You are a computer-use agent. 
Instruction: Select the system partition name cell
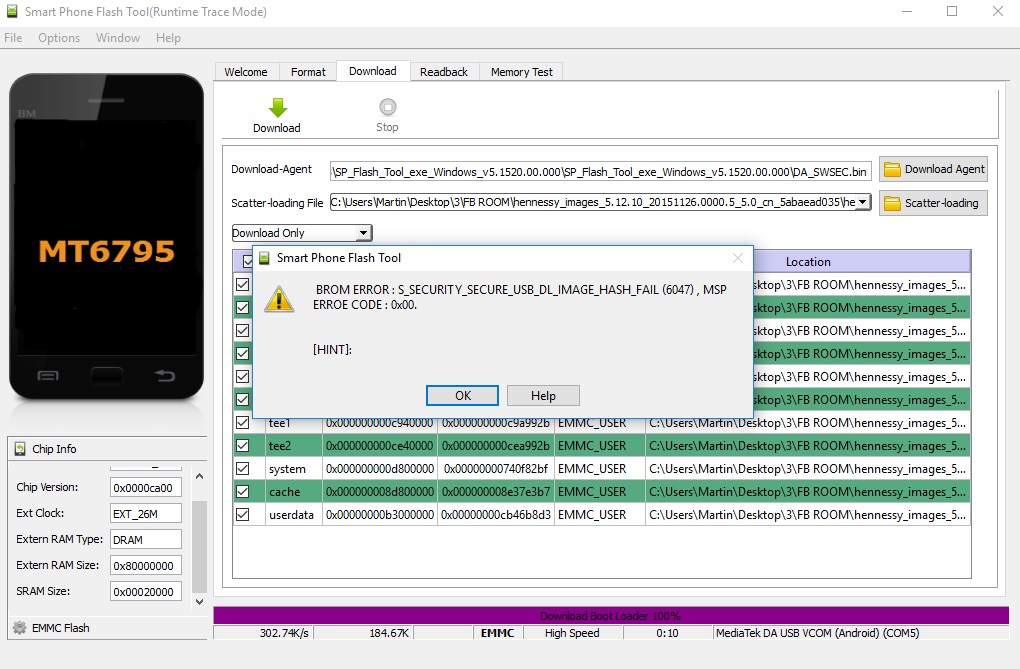tap(293, 469)
